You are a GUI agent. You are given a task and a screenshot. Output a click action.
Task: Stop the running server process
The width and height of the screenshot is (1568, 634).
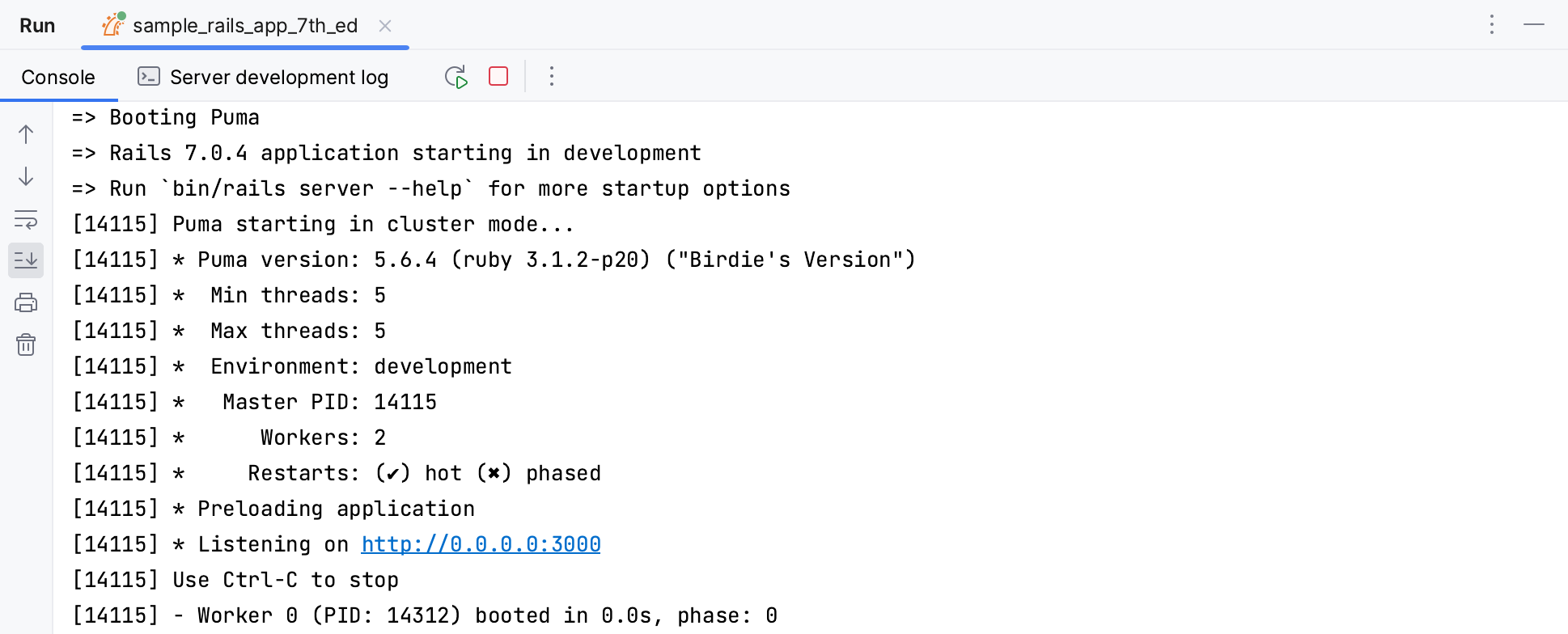(x=498, y=77)
